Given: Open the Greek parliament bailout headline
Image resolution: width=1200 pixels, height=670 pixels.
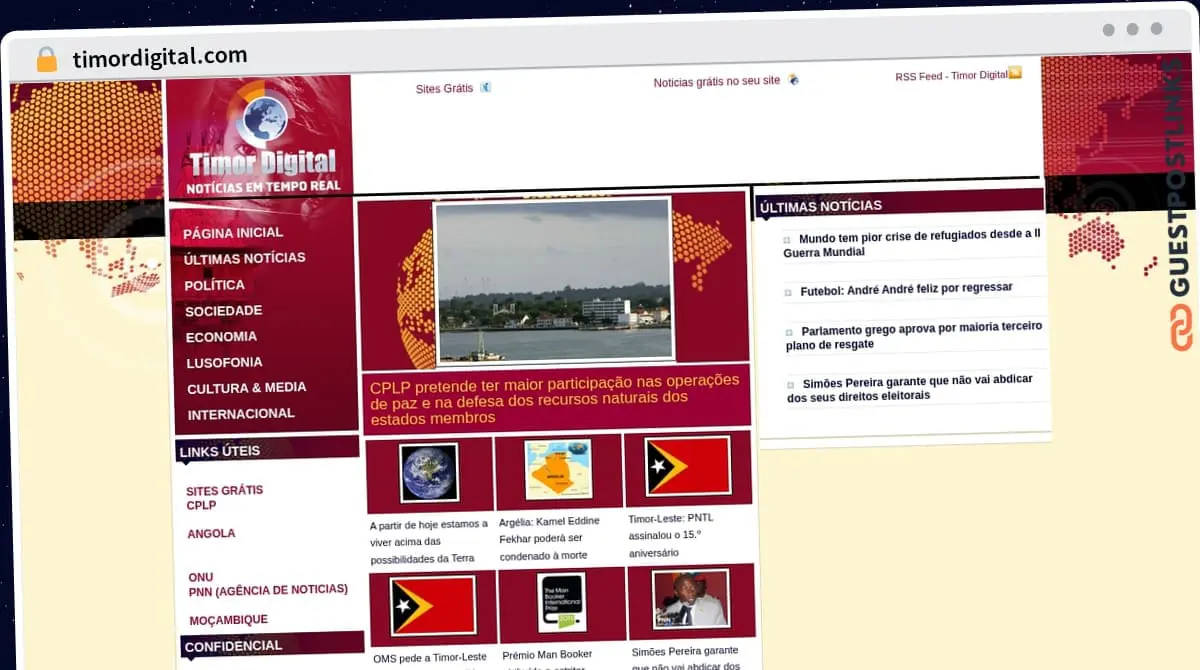Looking at the screenshot, I should click(x=913, y=335).
